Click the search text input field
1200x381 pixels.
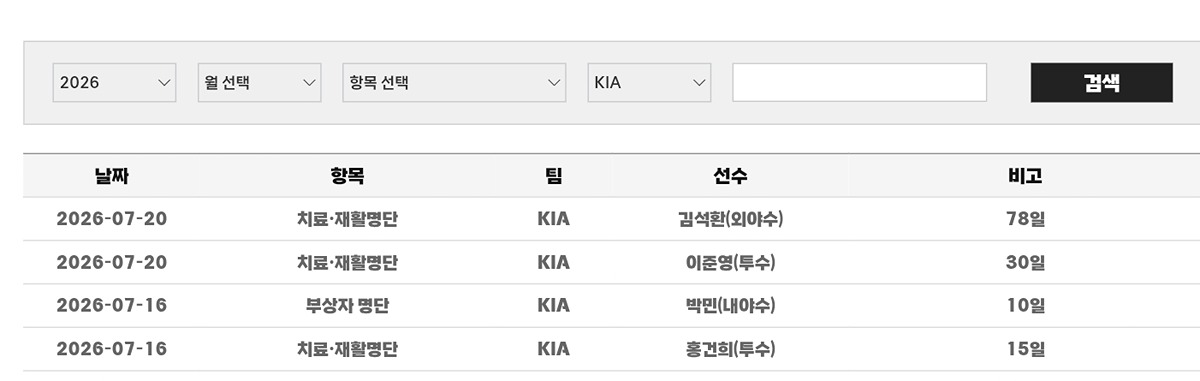pos(859,83)
